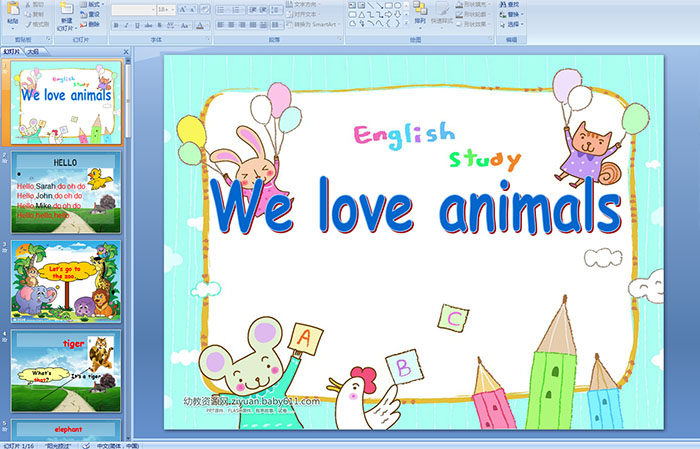This screenshot has height=449, width=700.
Task: Select the right arrow shape
Action: [389, 14]
